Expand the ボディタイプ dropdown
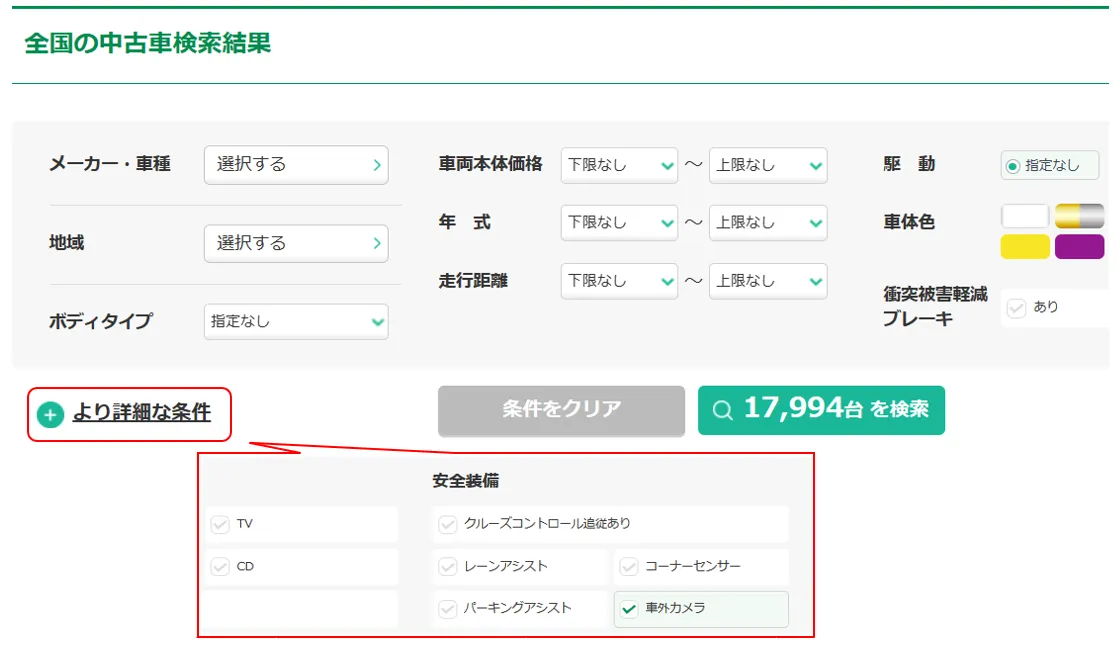Screen dimensions: 1117x651 tap(296, 322)
